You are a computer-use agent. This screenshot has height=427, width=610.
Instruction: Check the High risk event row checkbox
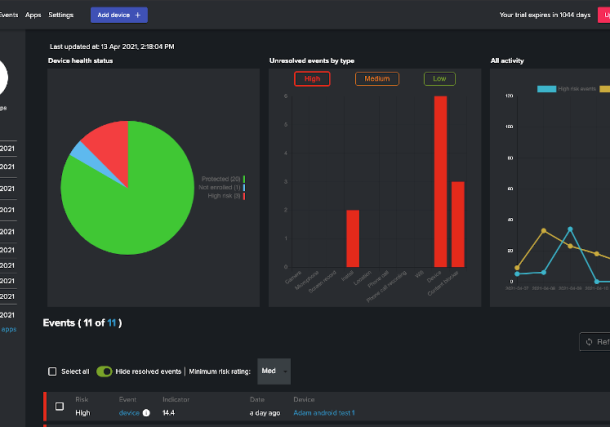[59, 407]
